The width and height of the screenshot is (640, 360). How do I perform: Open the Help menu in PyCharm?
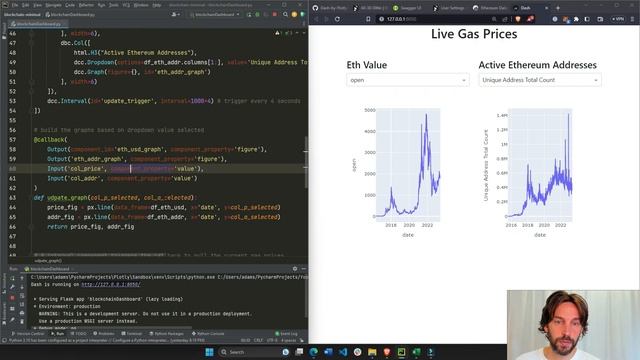pyautogui.click(x=157, y=5)
